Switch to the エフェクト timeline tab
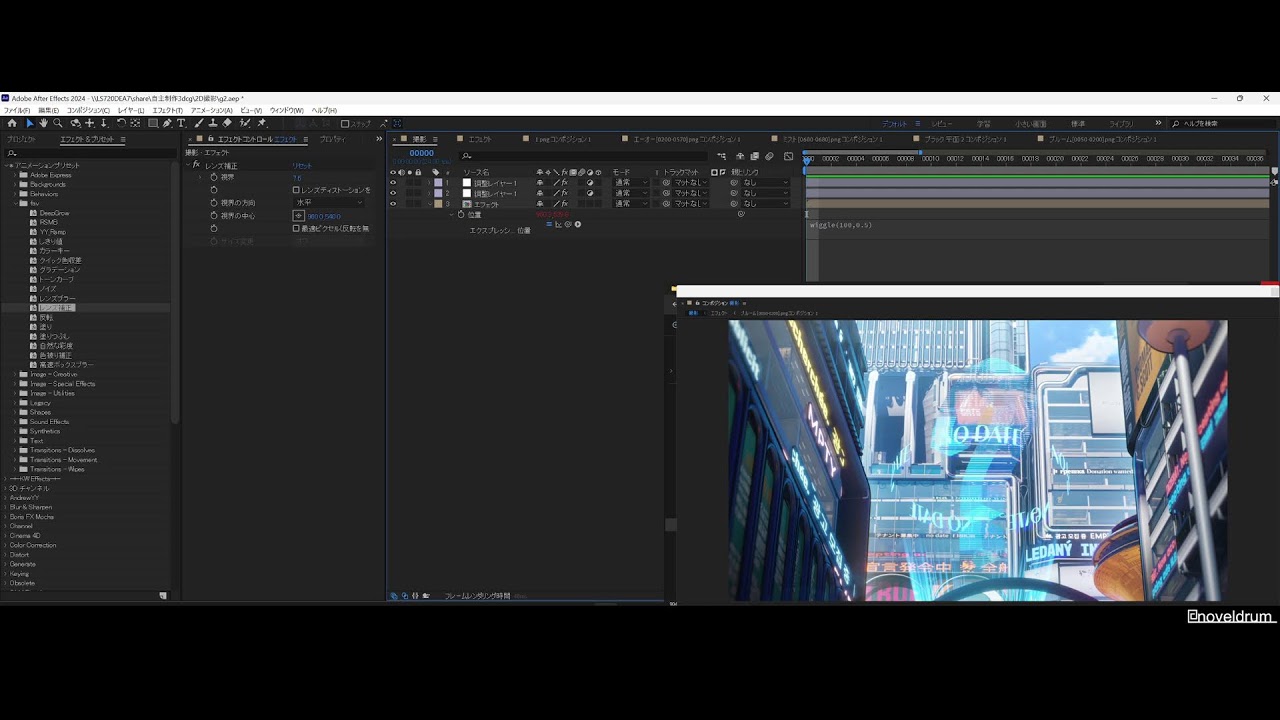The width and height of the screenshot is (1280, 720). point(480,139)
